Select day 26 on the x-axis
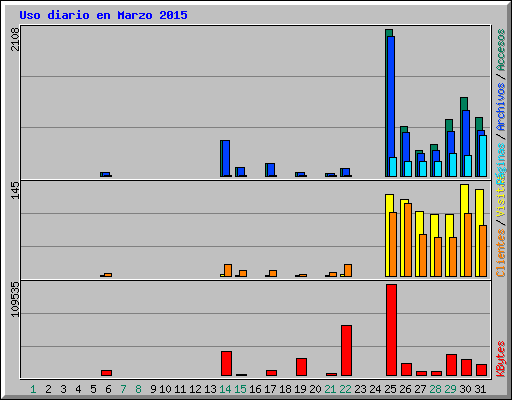This screenshot has width=512, height=400. [405, 389]
